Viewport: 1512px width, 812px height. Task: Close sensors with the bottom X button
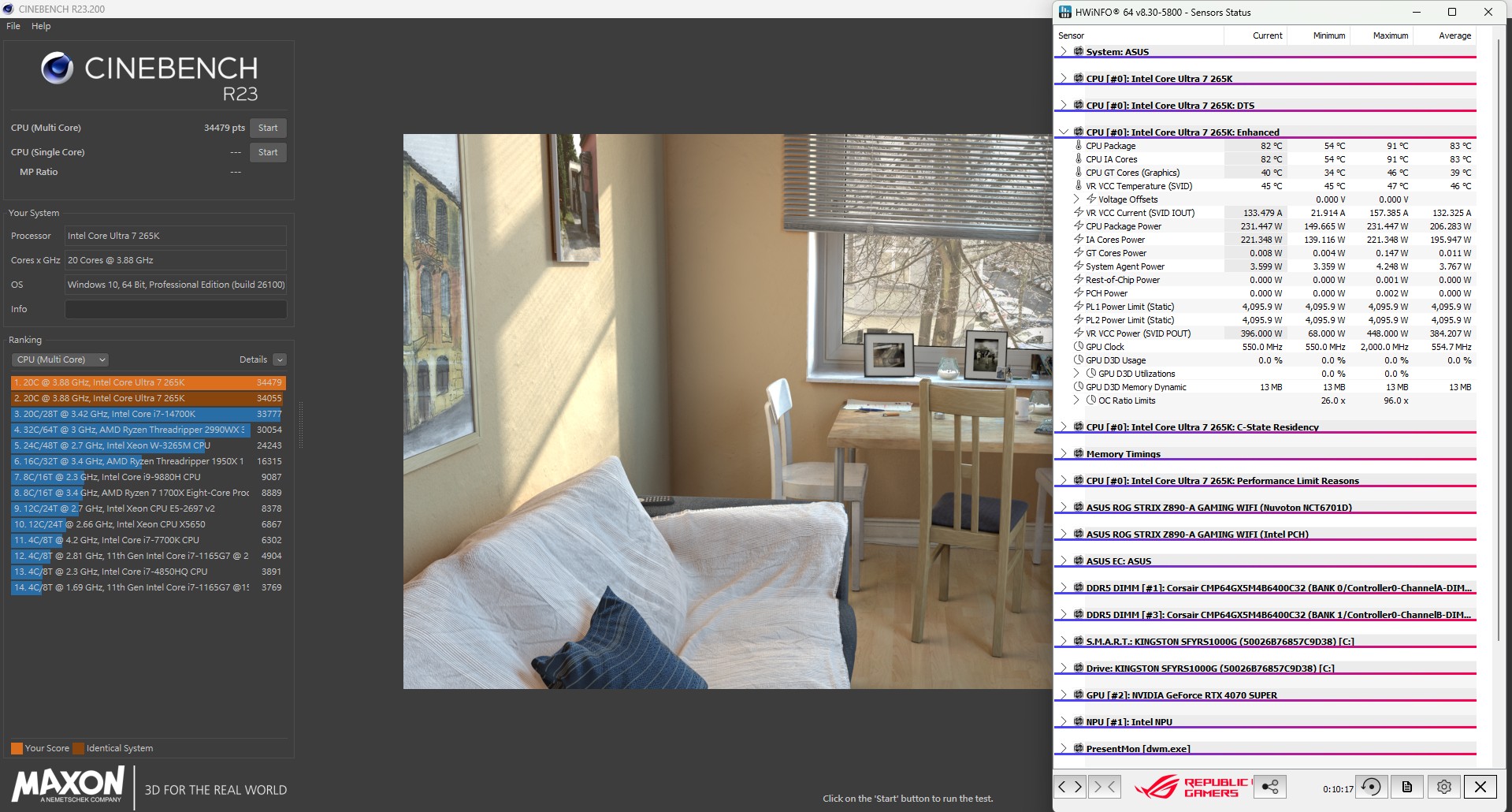(x=1480, y=787)
